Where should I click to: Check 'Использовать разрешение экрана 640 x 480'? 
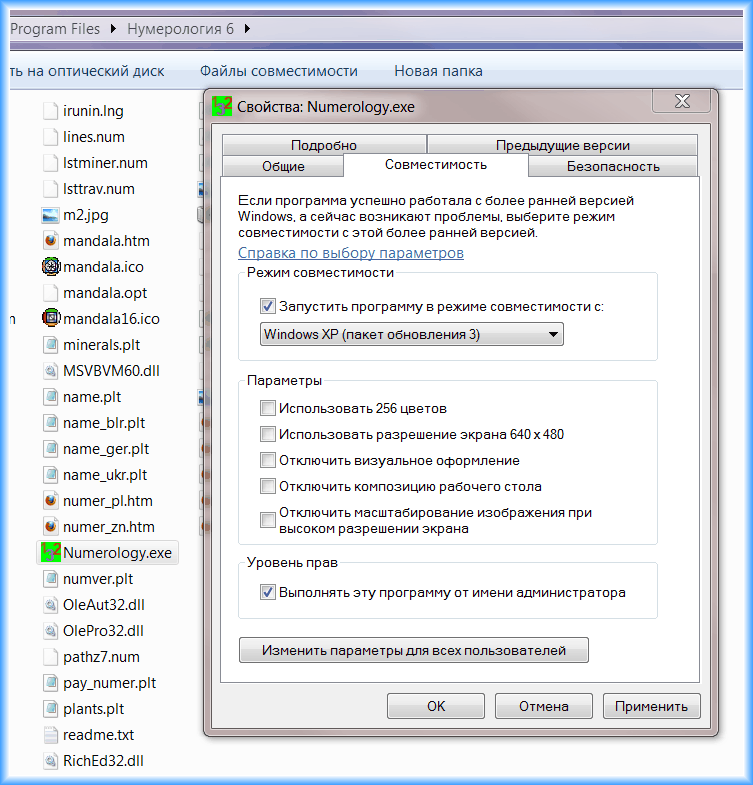pyautogui.click(x=268, y=434)
